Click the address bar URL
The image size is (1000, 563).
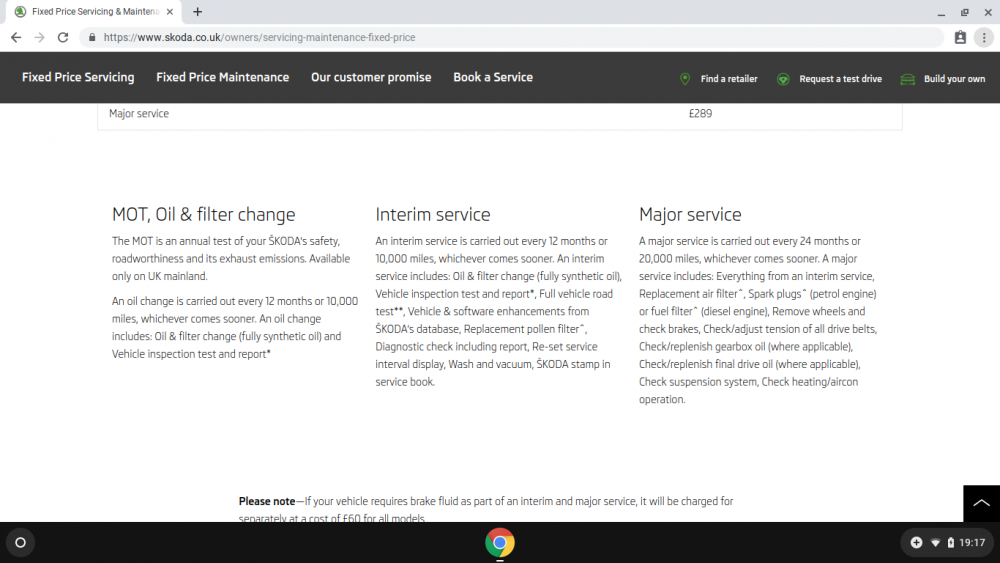pyautogui.click(x=259, y=38)
